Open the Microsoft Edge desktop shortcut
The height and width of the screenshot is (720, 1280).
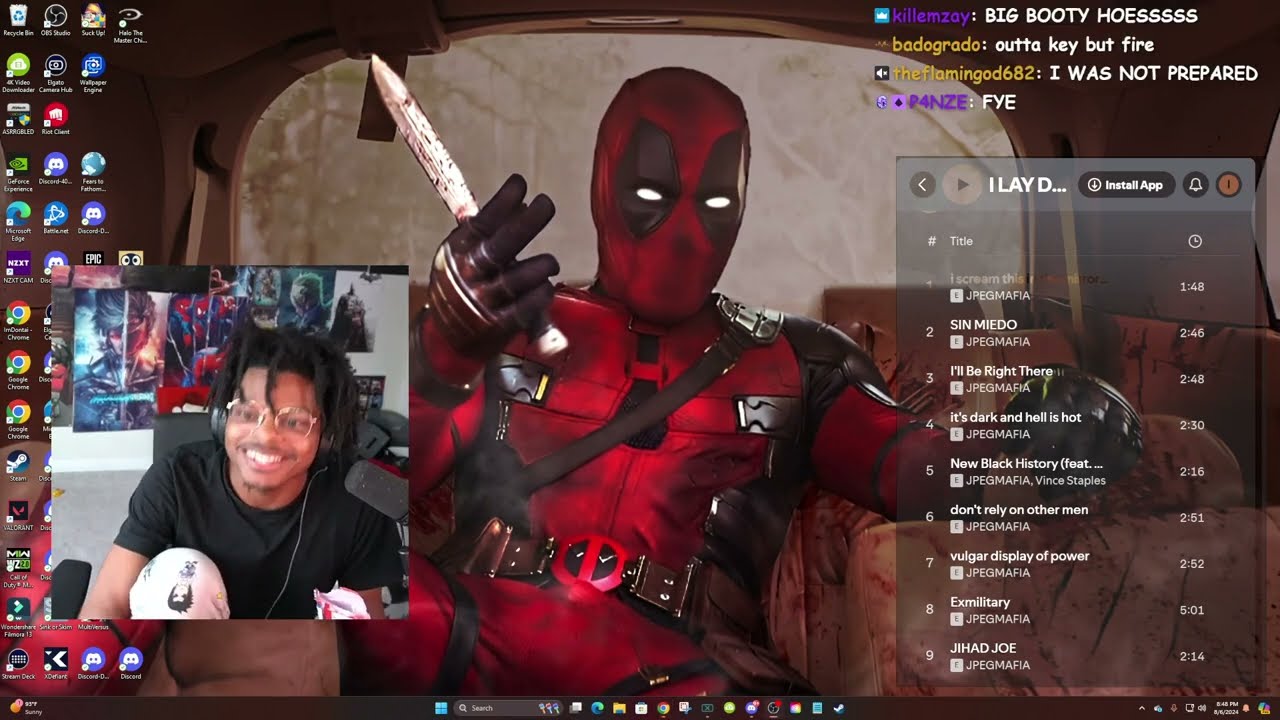click(x=18, y=221)
